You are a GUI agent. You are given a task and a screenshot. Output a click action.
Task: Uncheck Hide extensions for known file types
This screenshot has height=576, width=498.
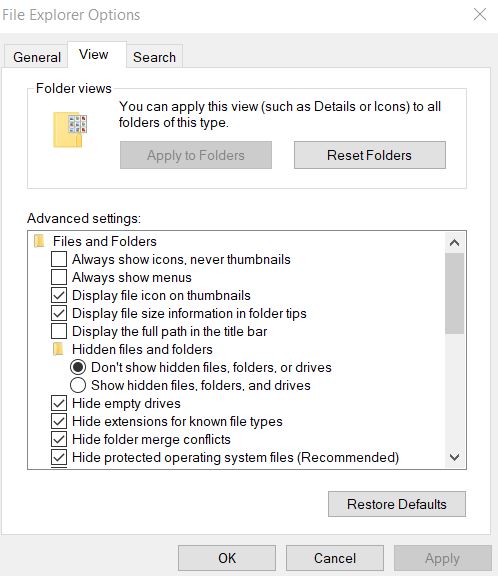point(59,421)
